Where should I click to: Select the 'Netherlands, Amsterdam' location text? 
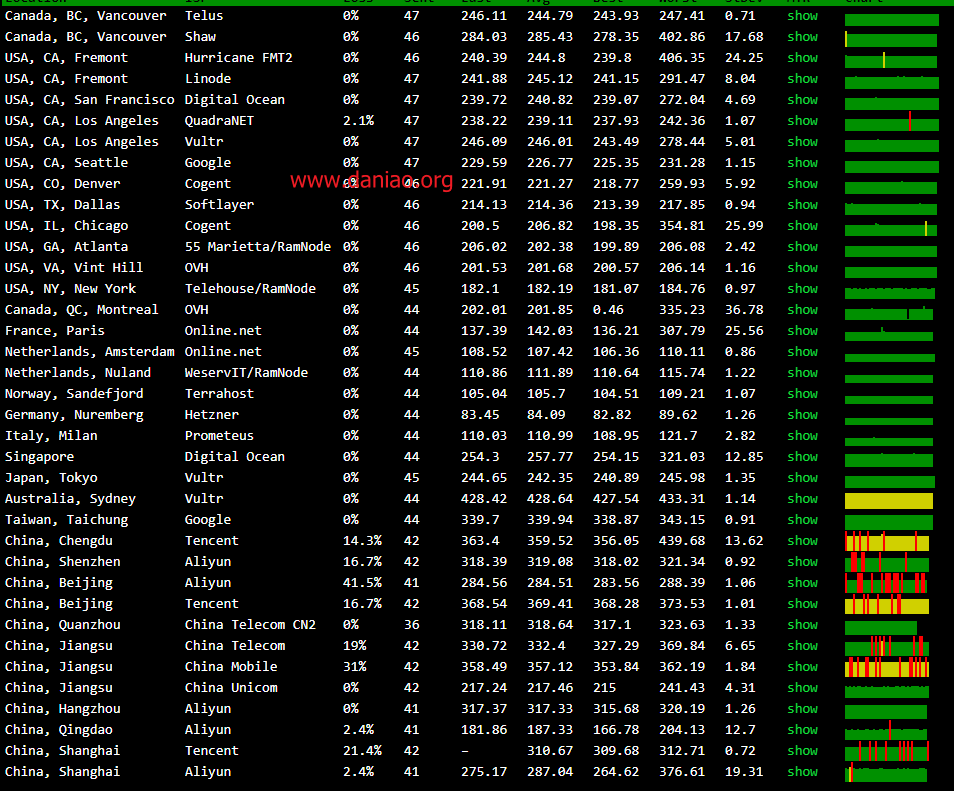tap(89, 352)
